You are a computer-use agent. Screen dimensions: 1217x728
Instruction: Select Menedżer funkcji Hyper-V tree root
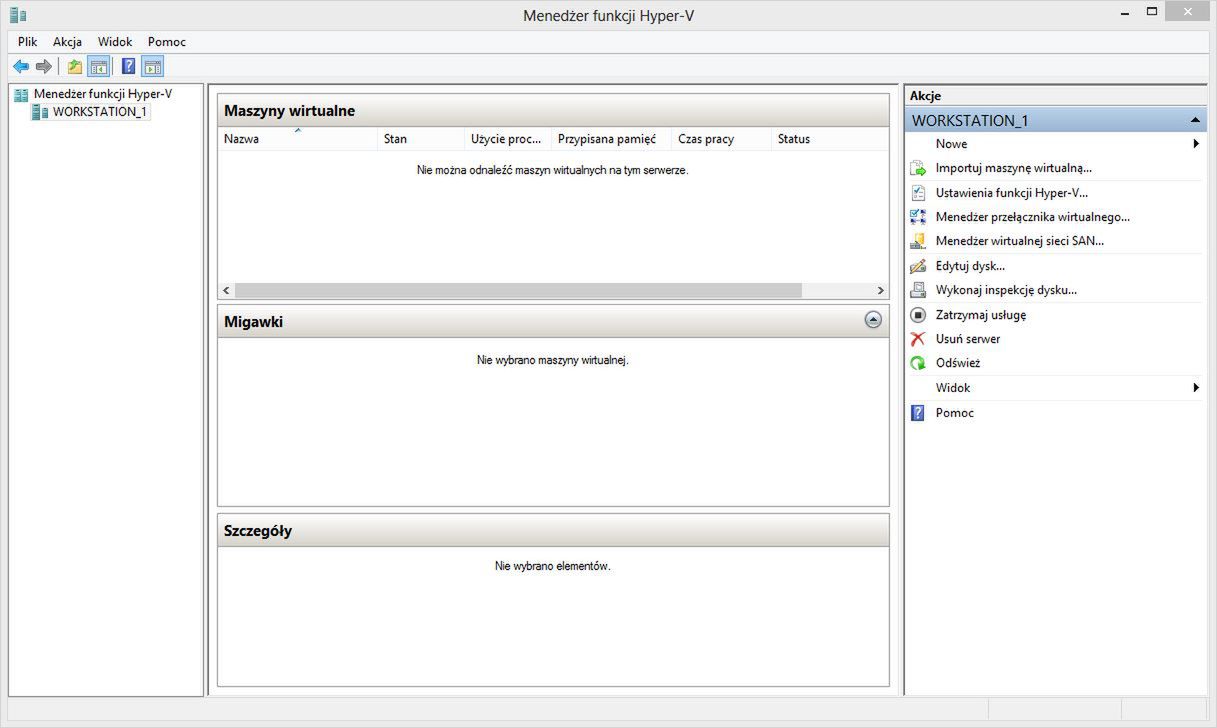[103, 94]
